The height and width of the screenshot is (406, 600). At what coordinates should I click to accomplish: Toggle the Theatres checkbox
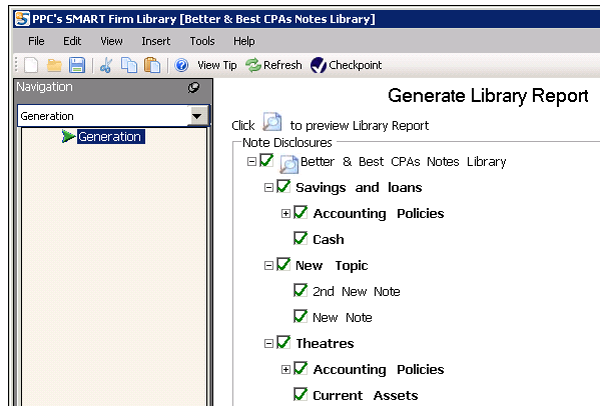(284, 343)
